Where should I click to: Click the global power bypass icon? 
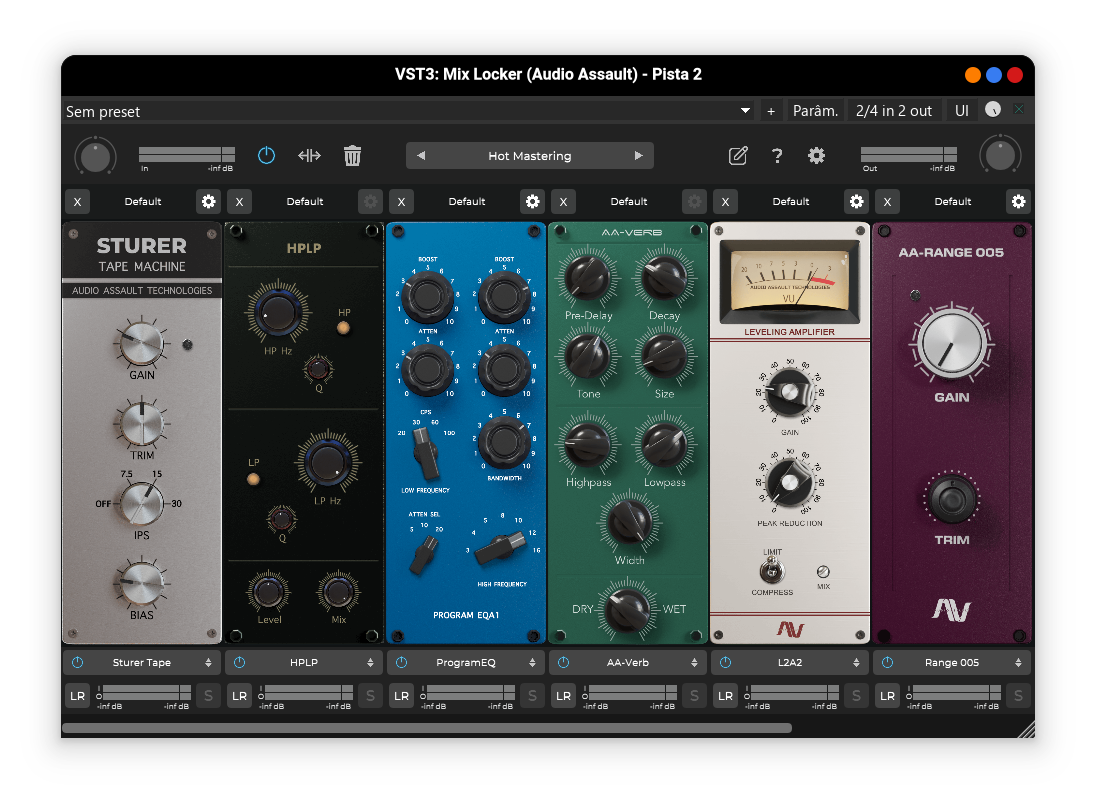(x=266, y=156)
